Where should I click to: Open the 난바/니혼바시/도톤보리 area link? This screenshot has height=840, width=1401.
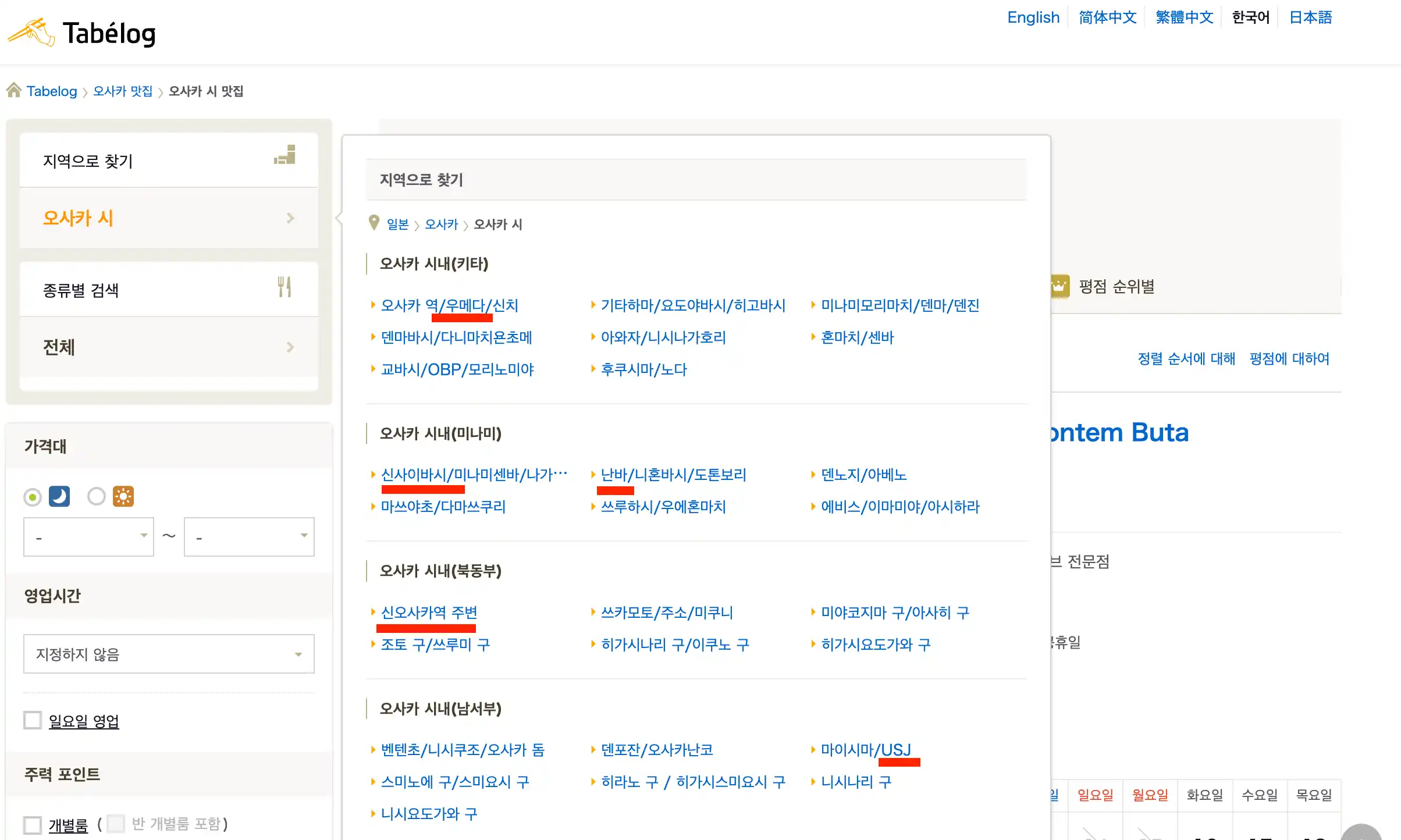673,475
